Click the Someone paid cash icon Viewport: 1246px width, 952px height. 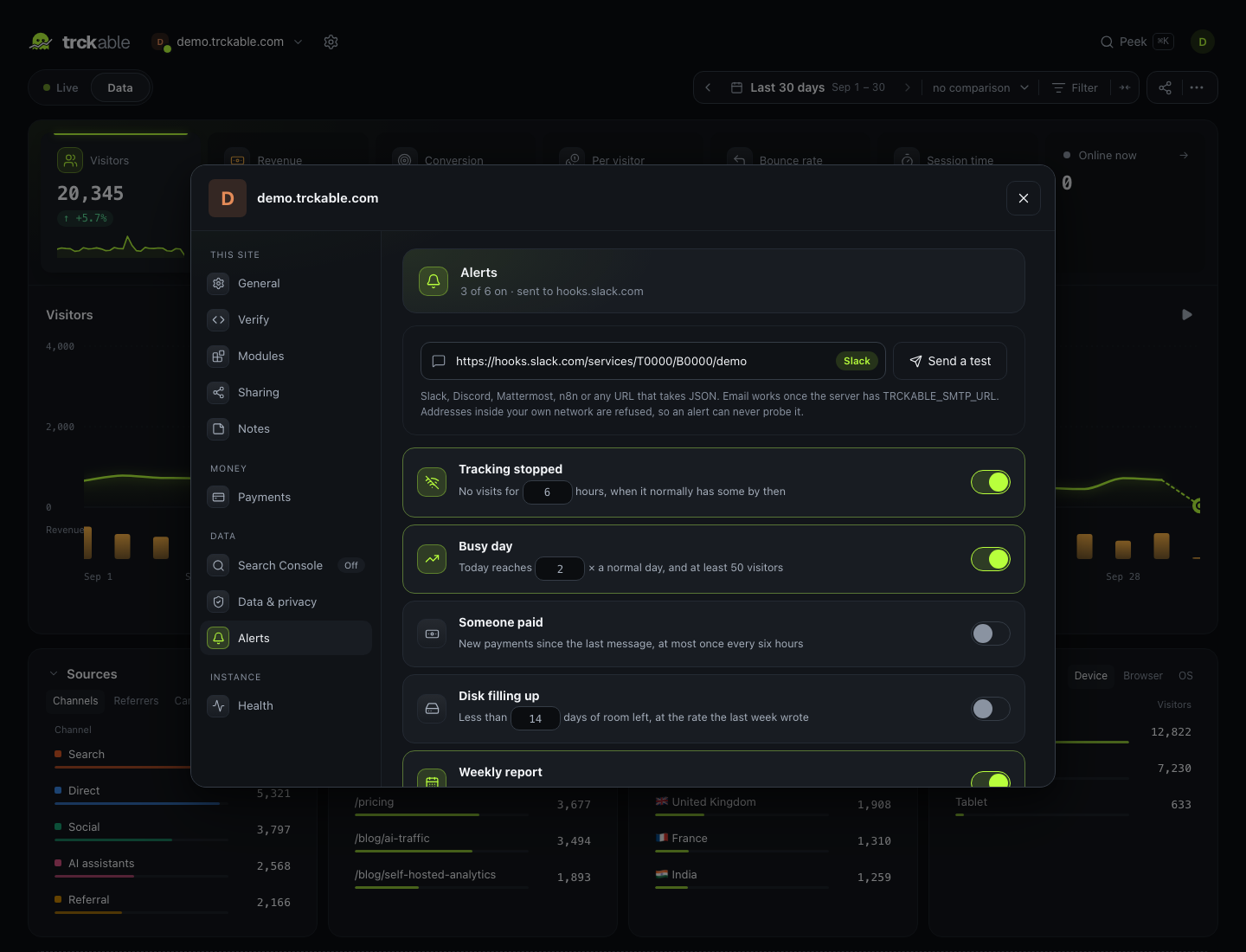[432, 634]
